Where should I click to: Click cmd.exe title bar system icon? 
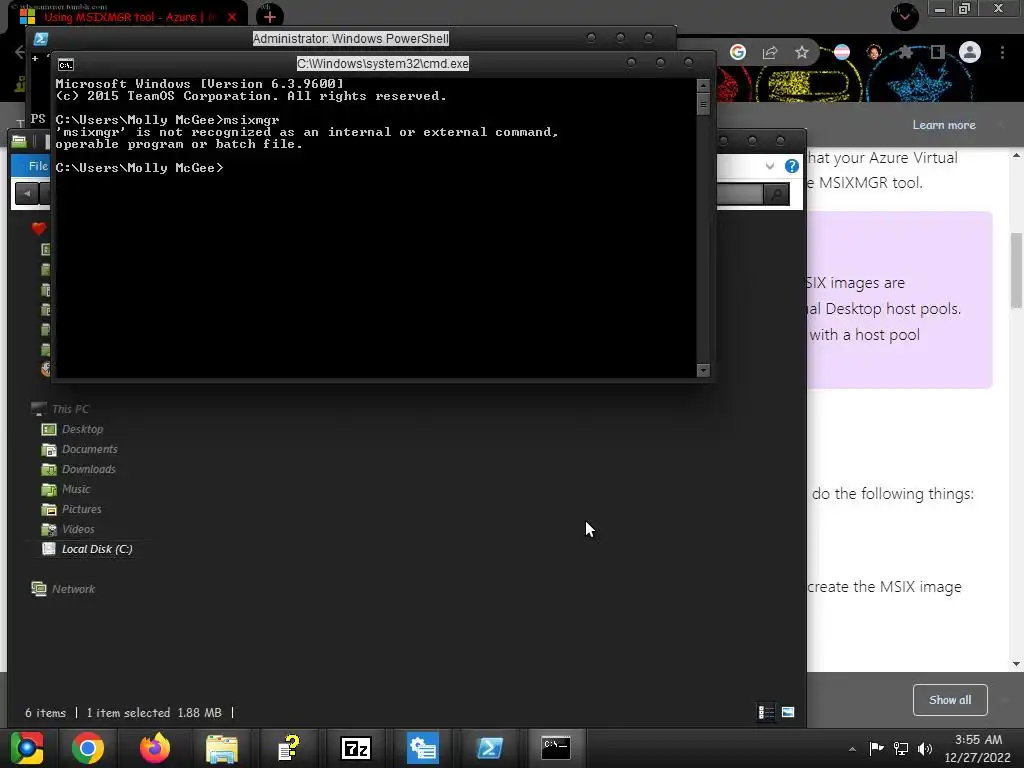point(65,64)
